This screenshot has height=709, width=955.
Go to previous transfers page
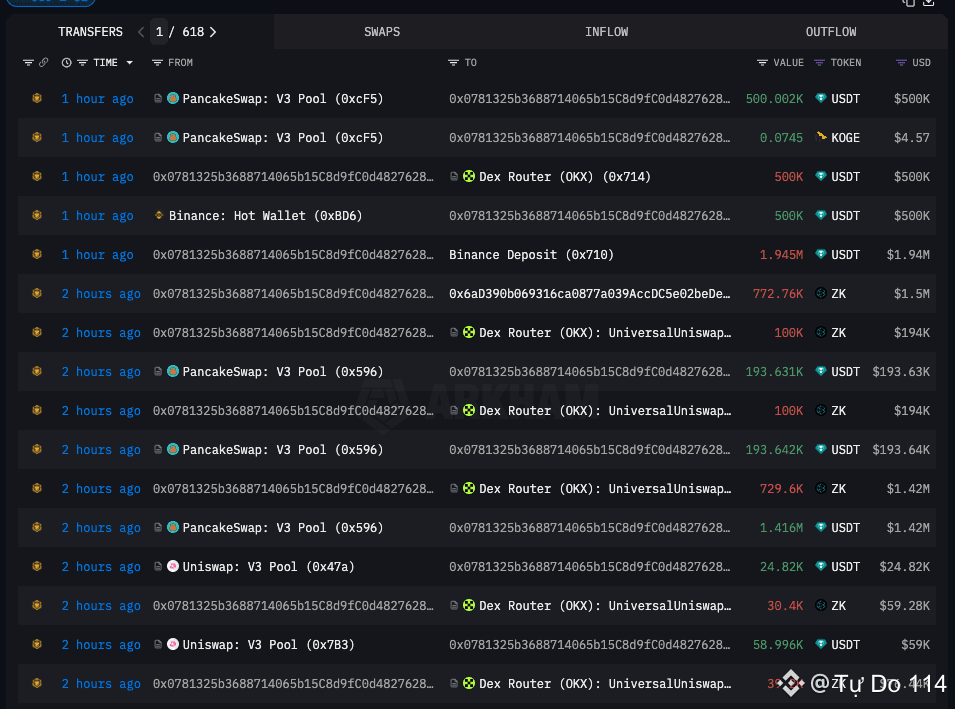coord(141,32)
